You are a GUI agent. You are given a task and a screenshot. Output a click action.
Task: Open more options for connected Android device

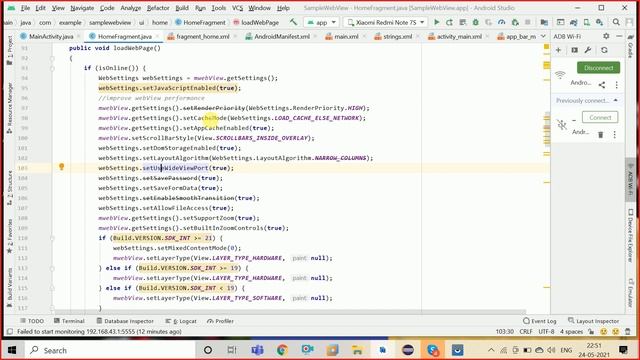click(x=616, y=84)
